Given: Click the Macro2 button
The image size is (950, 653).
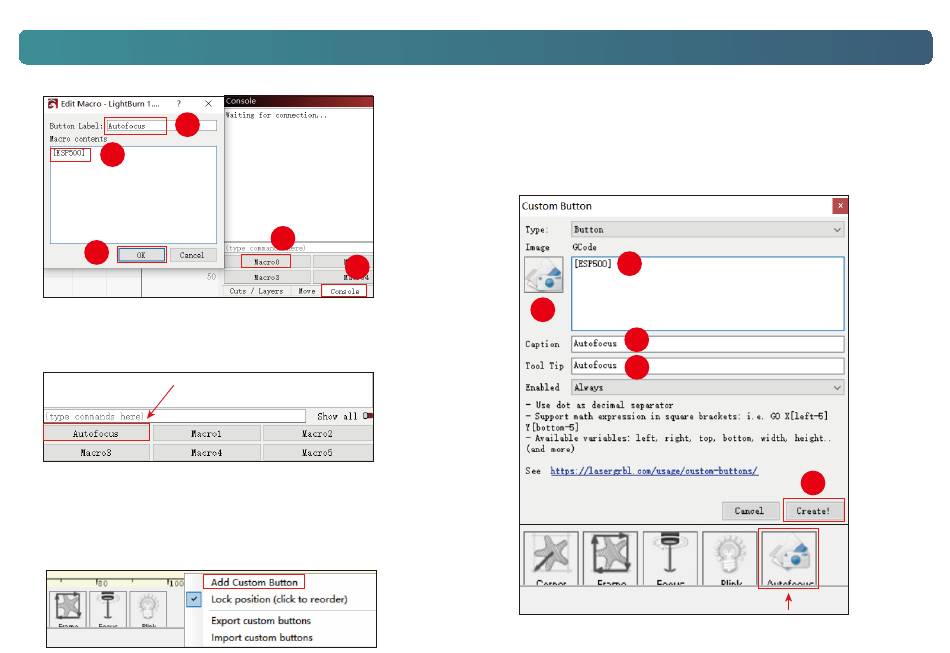Looking at the screenshot, I should [x=317, y=433].
